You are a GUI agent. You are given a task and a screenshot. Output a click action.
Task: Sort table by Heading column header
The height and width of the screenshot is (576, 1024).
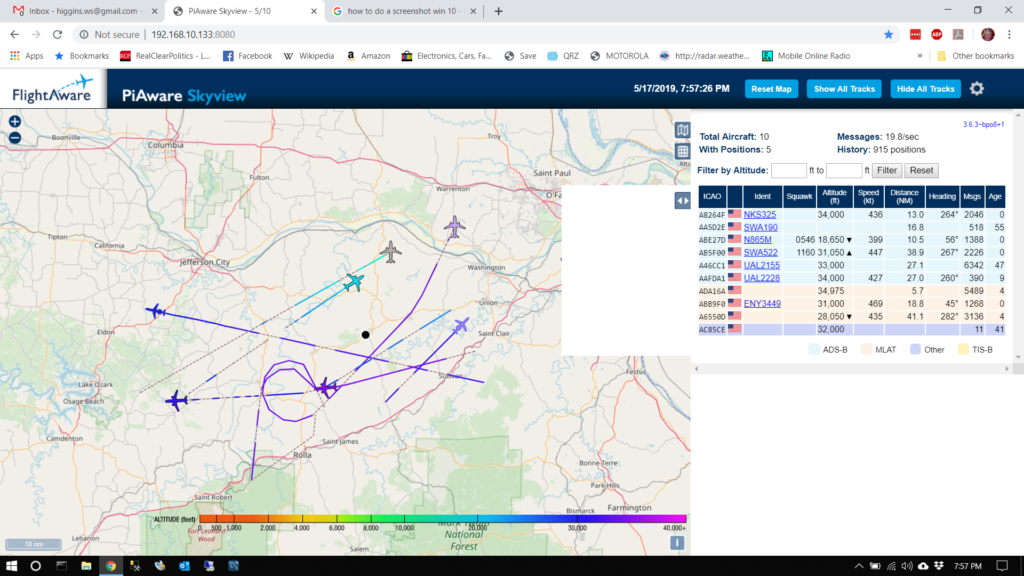tap(942, 197)
